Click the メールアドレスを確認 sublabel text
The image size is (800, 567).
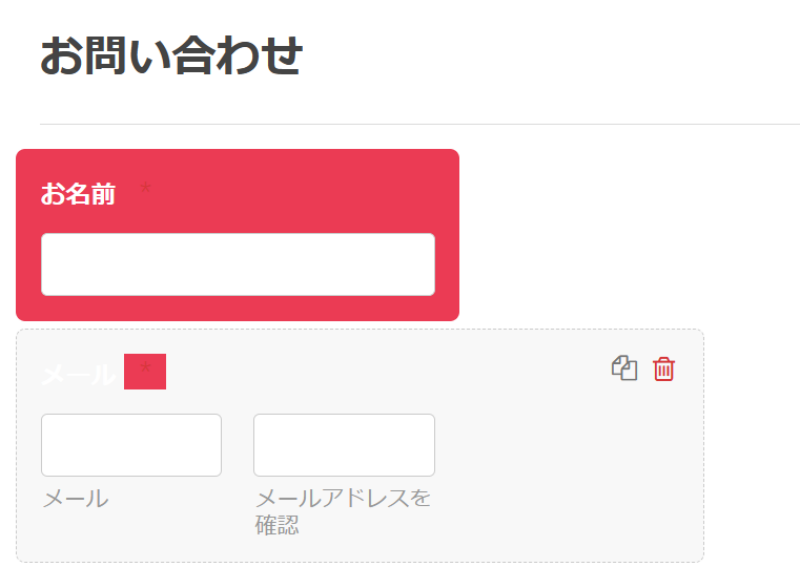(343, 511)
